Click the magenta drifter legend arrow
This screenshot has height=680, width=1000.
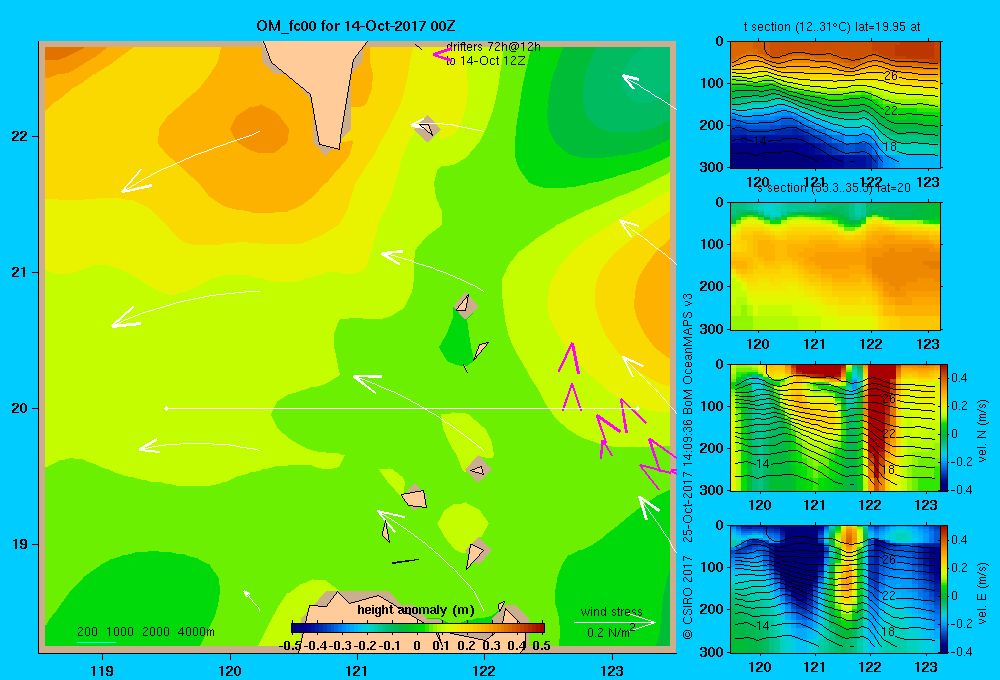pyautogui.click(x=442, y=54)
